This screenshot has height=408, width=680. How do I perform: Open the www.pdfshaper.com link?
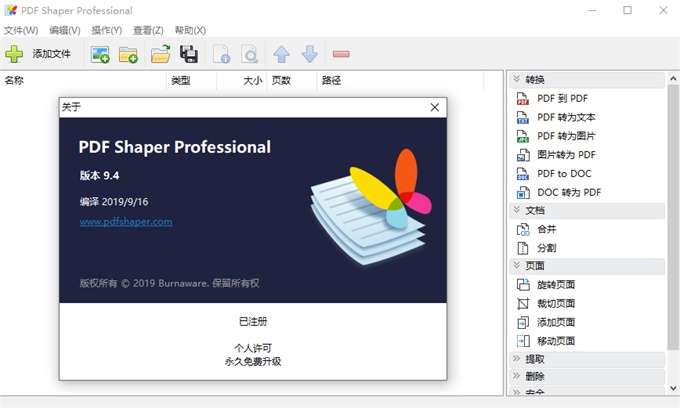tap(126, 222)
